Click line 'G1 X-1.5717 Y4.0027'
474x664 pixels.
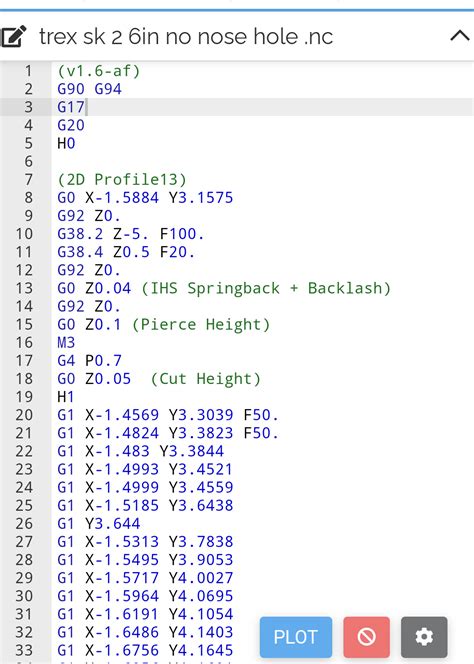click(145, 578)
